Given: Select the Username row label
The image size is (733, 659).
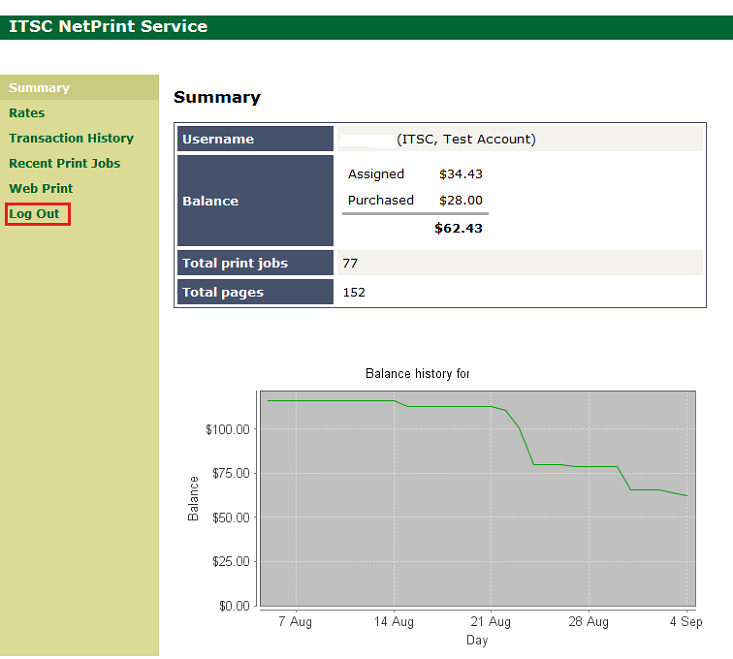Looking at the screenshot, I should (x=218, y=139).
